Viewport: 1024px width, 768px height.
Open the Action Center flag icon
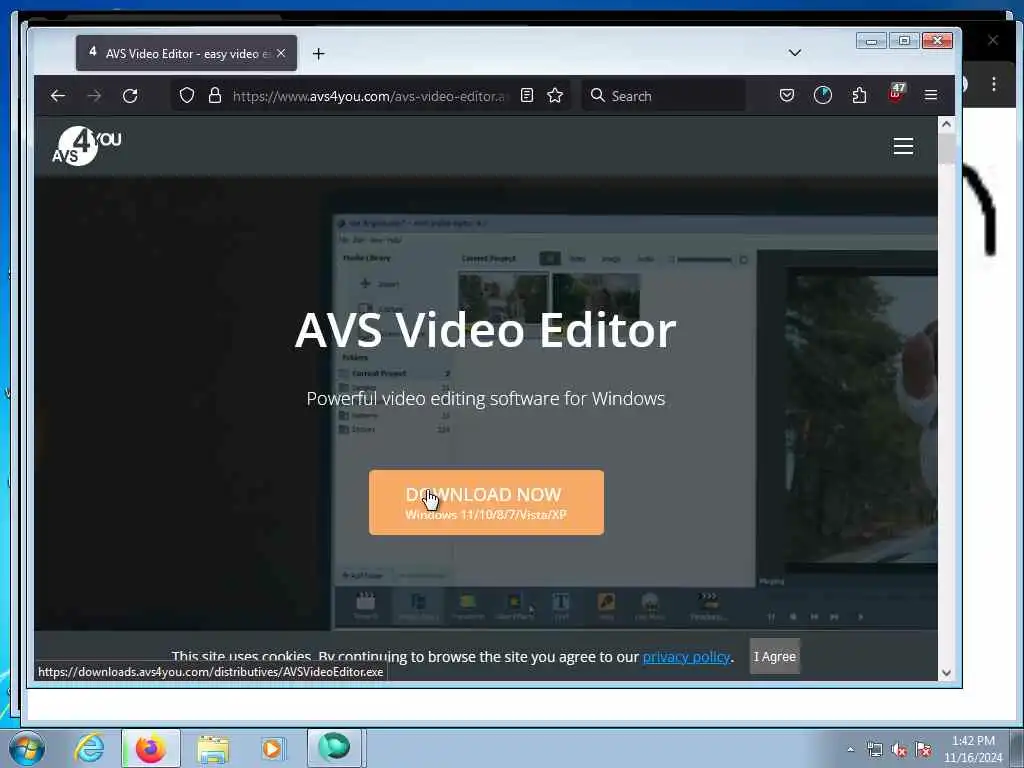923,749
